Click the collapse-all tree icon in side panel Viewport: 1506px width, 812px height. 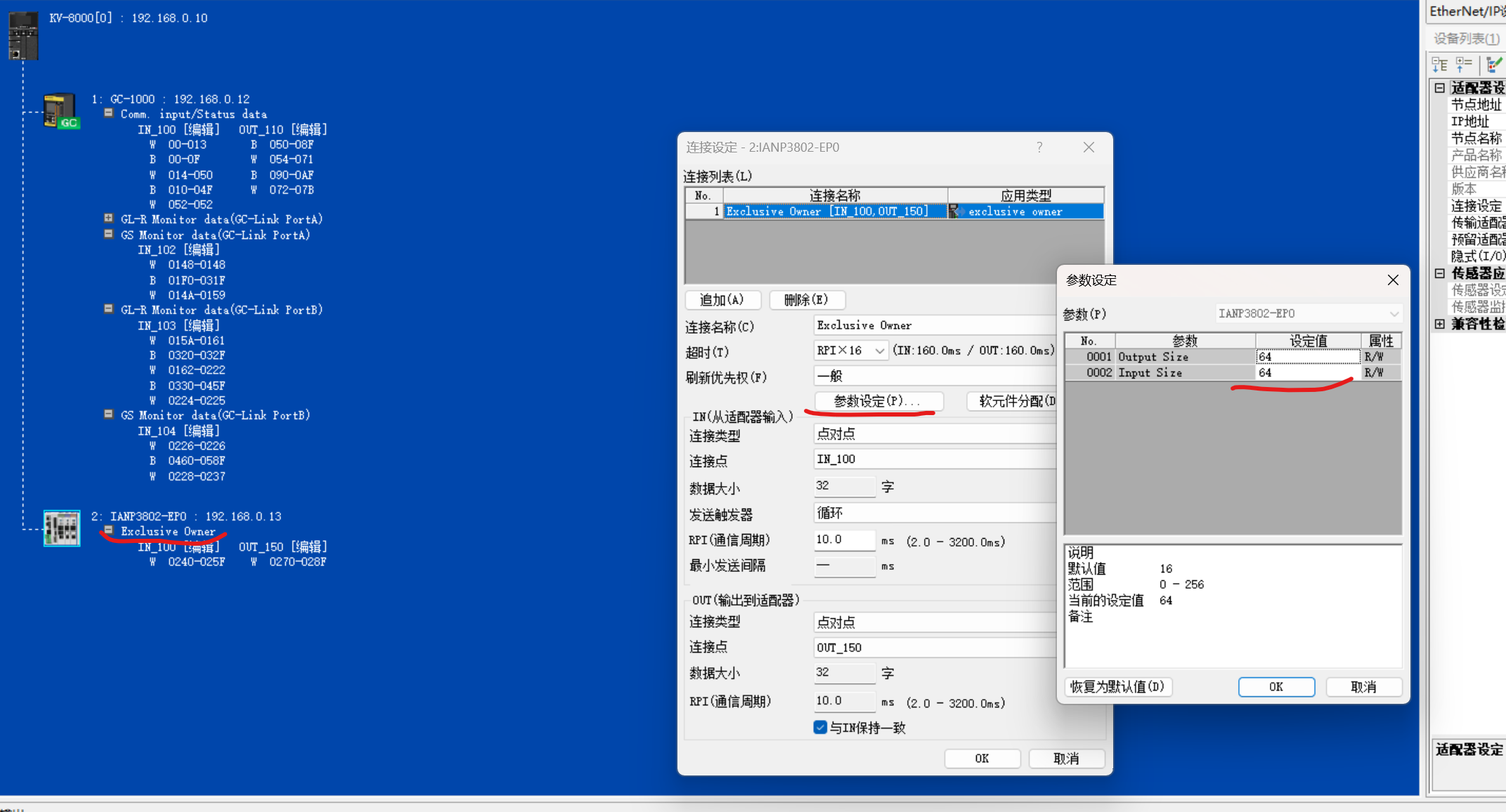click(1465, 65)
